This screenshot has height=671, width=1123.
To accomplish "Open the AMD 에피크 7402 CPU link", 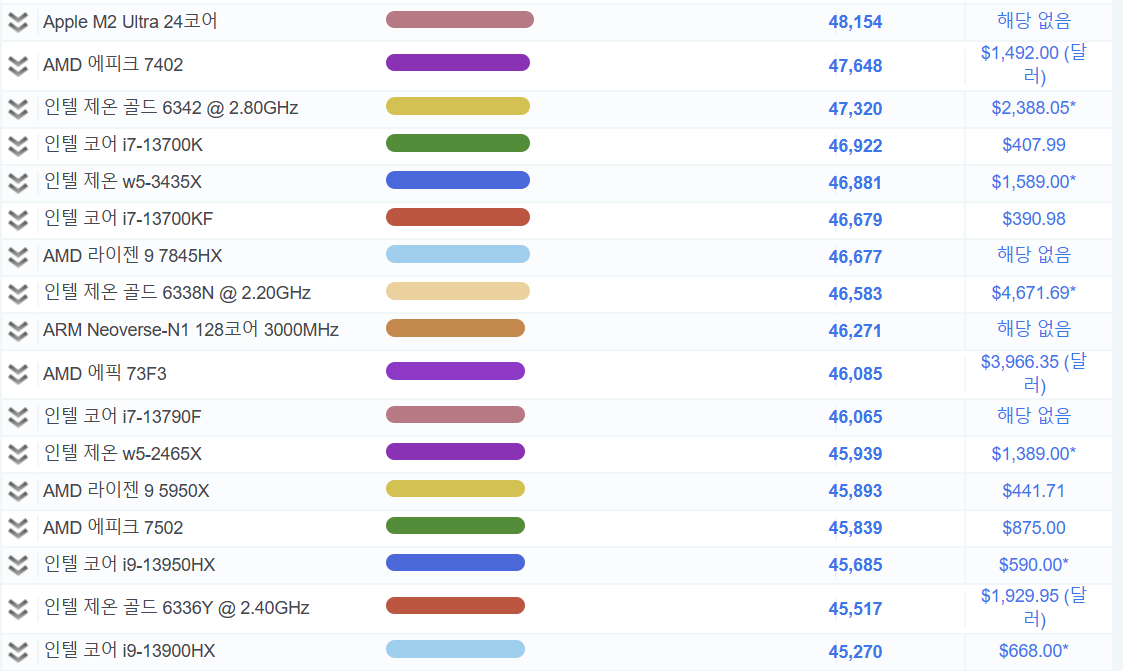I will tap(113, 64).
